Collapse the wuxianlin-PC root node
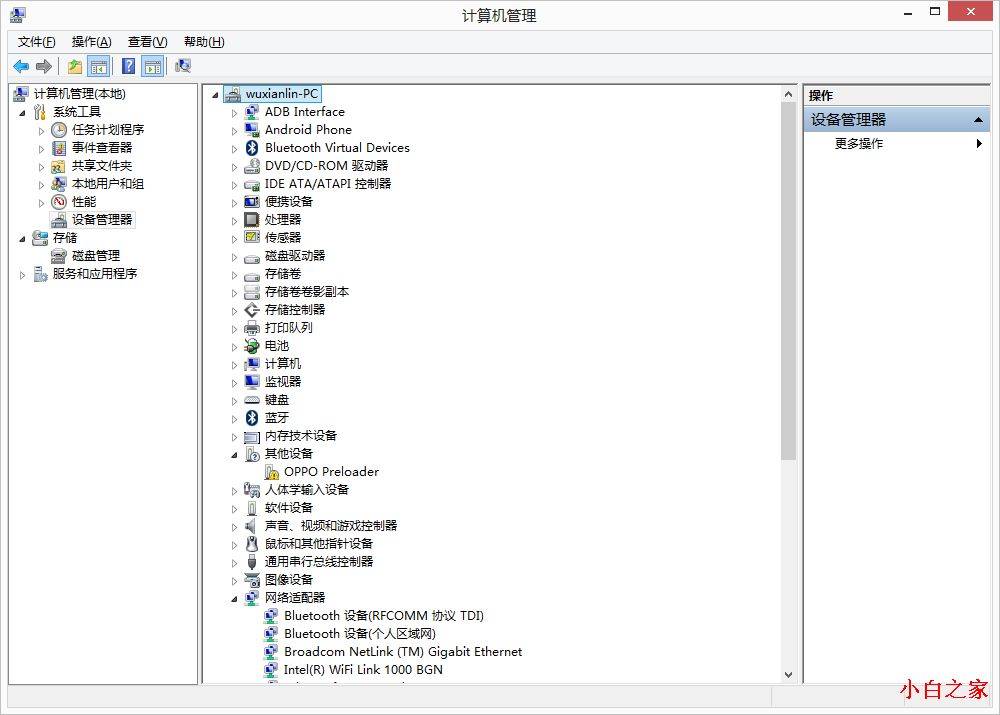This screenshot has width=1000, height=715. 215,95
